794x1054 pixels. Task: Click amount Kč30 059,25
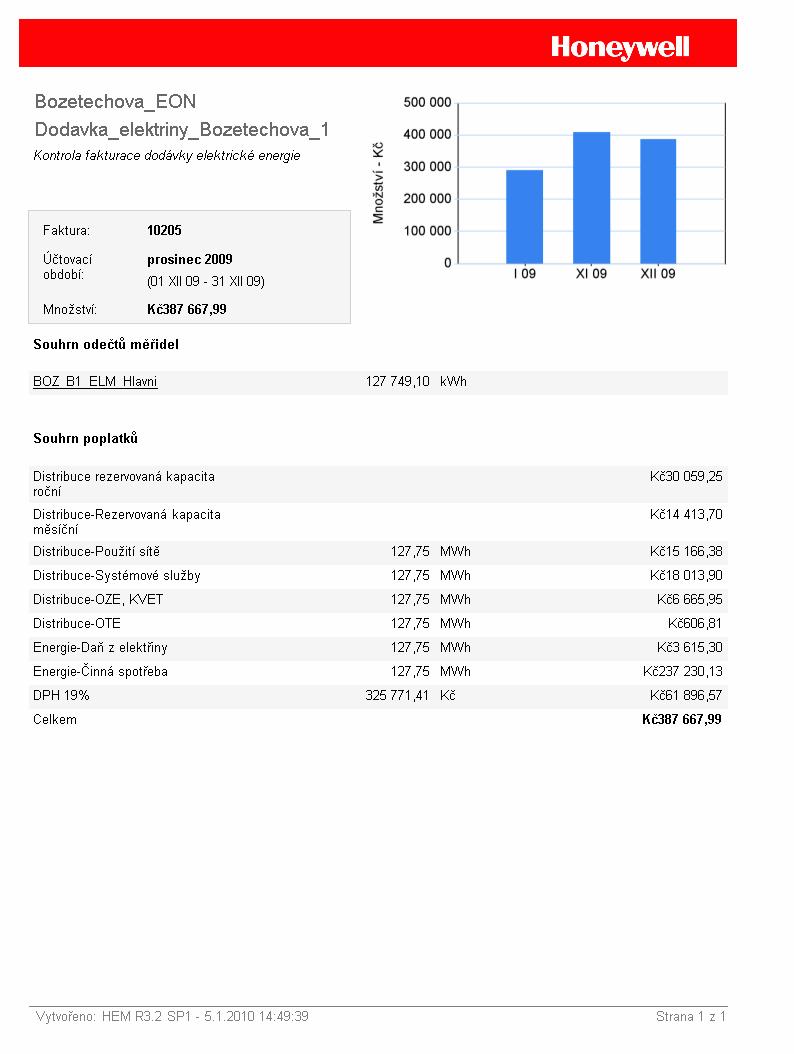tap(686, 477)
